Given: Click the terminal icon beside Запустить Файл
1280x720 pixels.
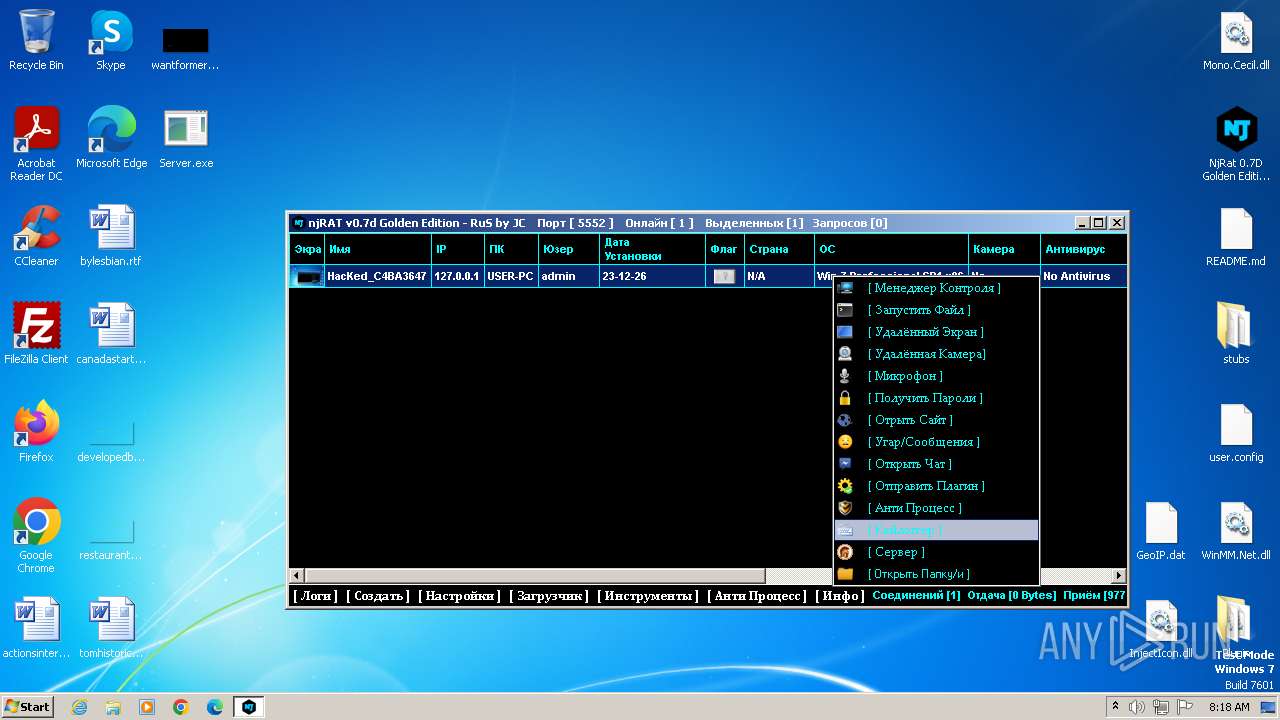Looking at the screenshot, I should pos(845,310).
